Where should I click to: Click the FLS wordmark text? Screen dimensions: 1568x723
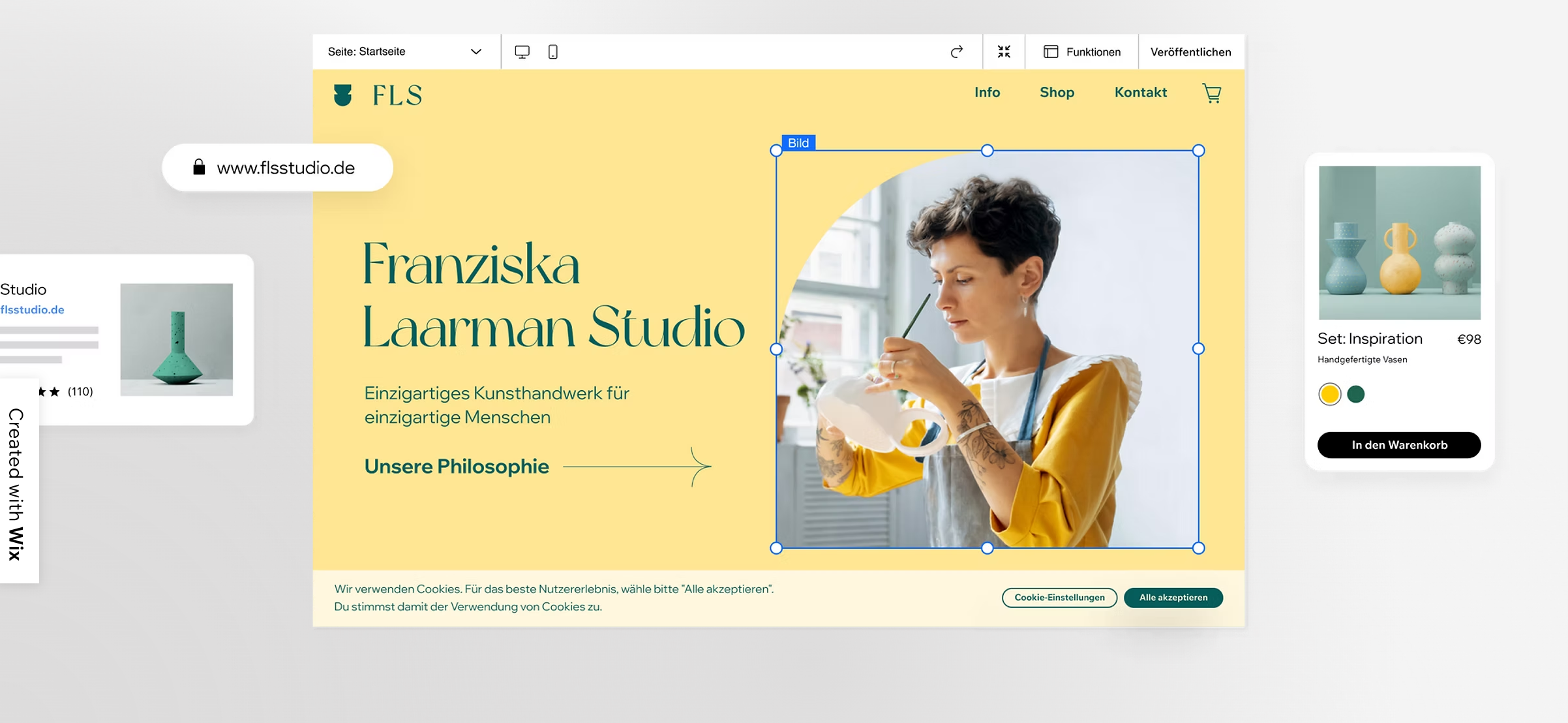[397, 95]
